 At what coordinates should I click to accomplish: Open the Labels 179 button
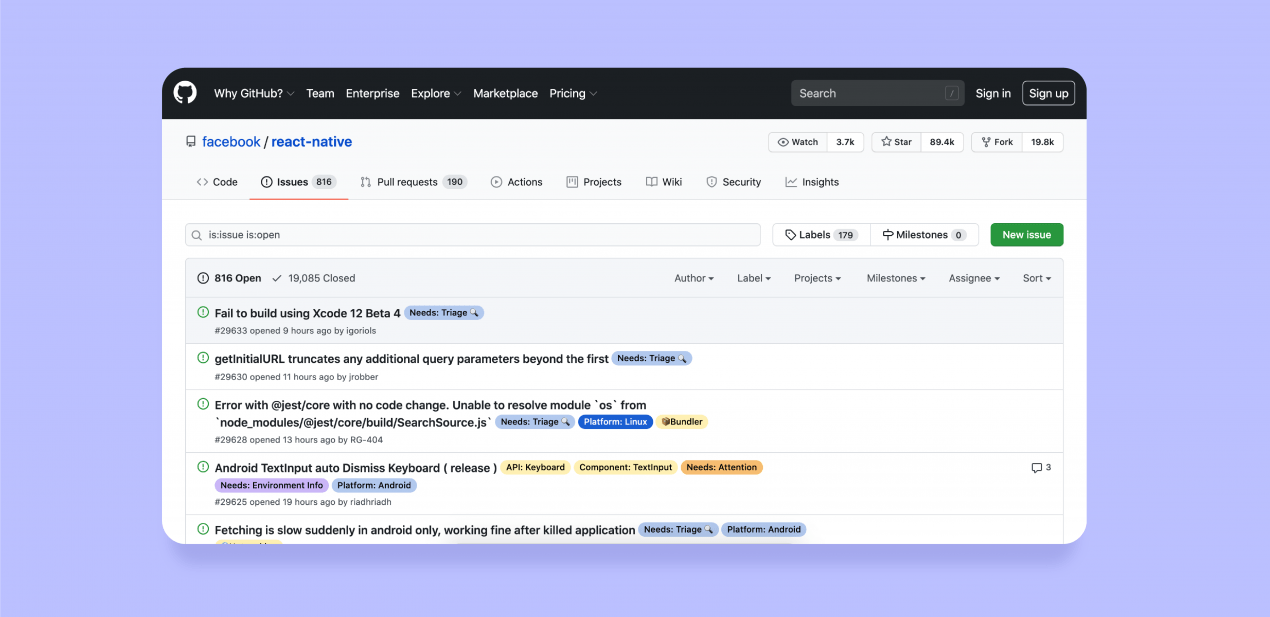821,235
